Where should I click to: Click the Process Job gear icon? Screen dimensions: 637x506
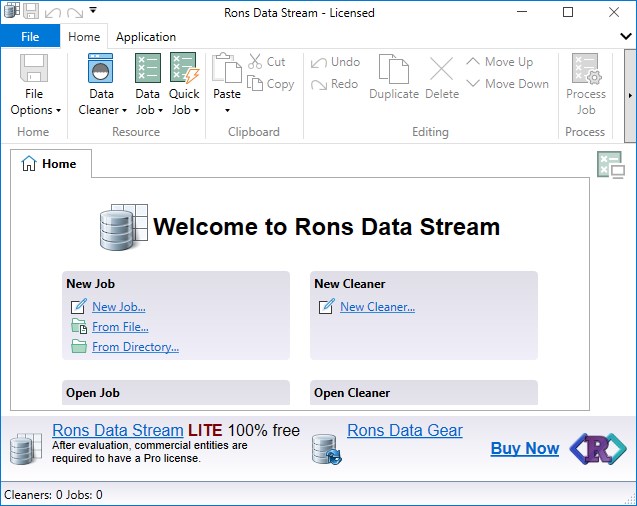pos(586,68)
